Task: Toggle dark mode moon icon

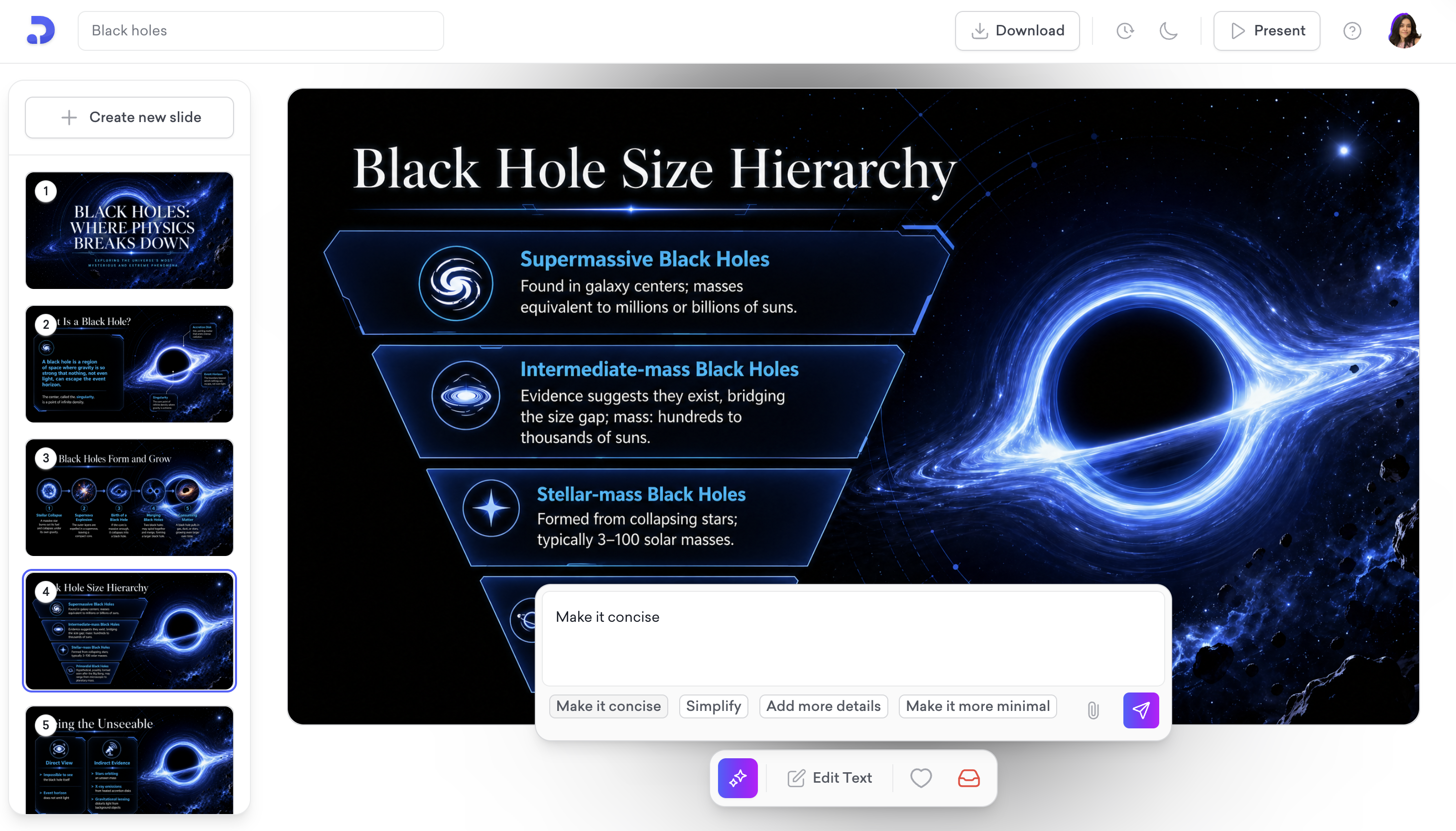Action: pos(1168,31)
